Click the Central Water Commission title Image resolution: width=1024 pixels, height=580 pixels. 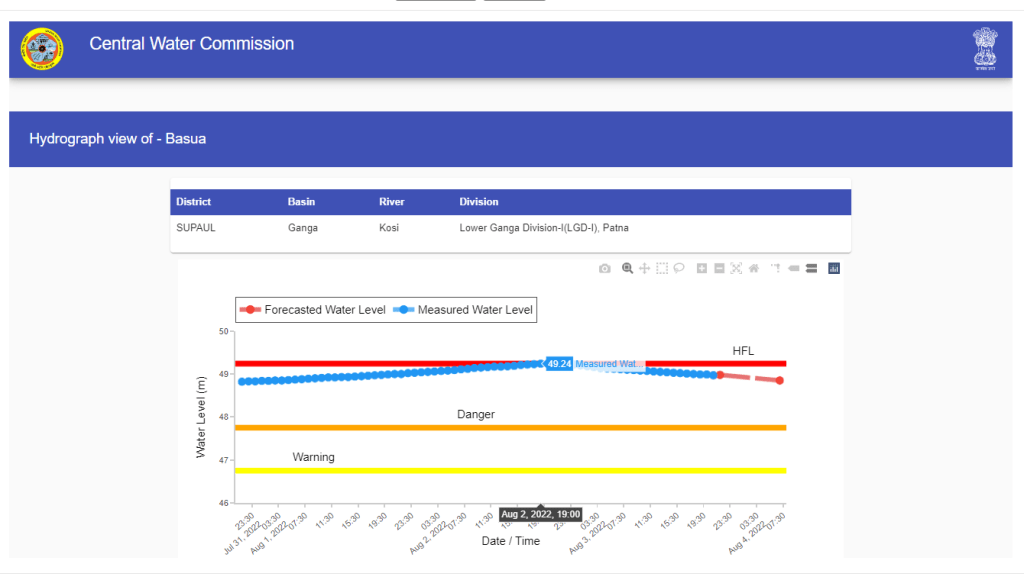[192, 44]
